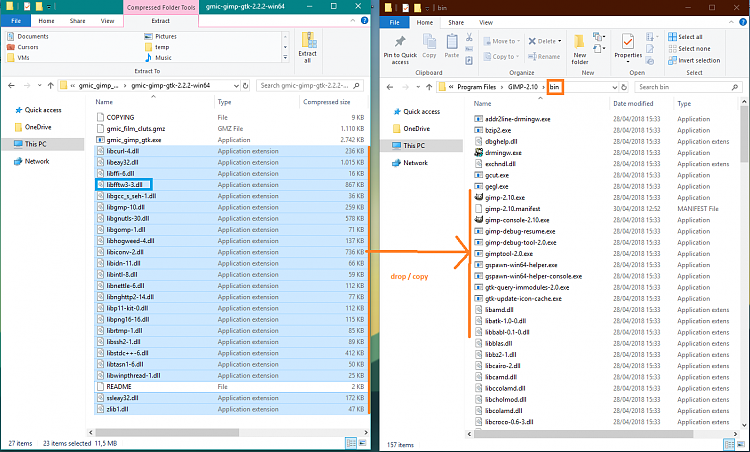Click Music destination in Extract To list
The image size is (750, 452).
point(158,57)
